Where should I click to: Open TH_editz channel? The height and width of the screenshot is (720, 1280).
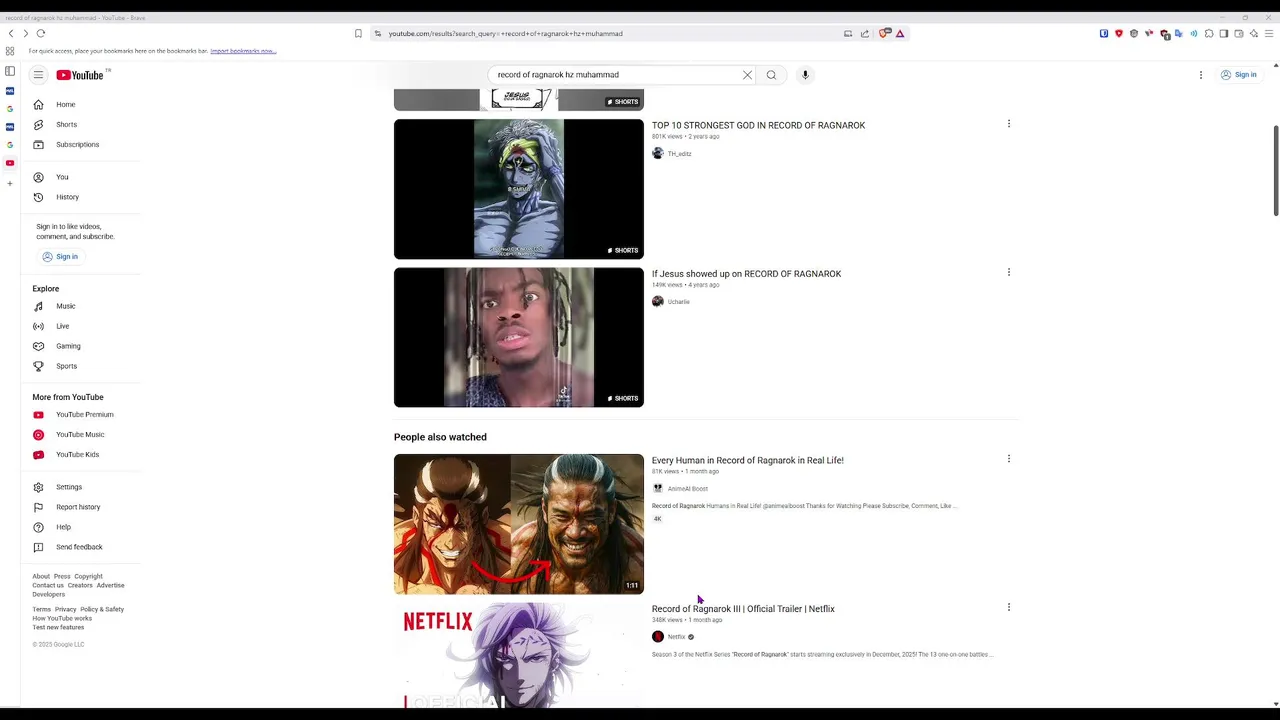pos(679,154)
